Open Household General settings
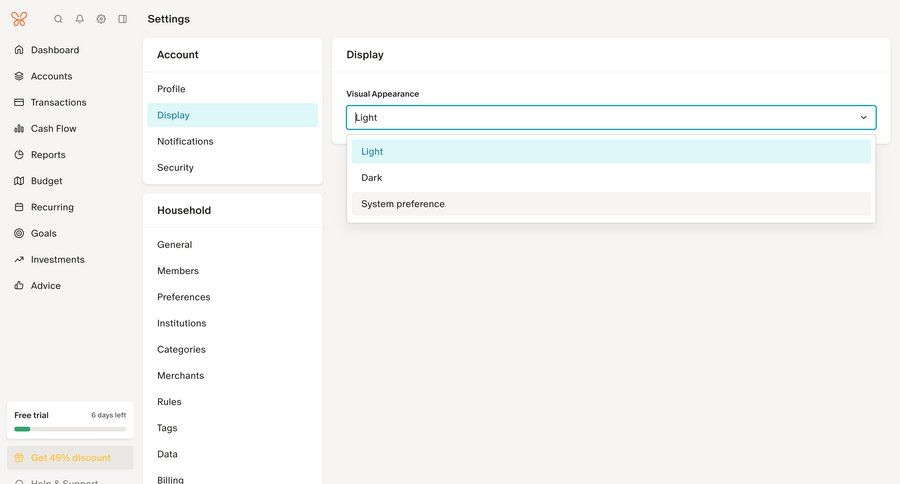Screen dimensions: 900x484 232,245
